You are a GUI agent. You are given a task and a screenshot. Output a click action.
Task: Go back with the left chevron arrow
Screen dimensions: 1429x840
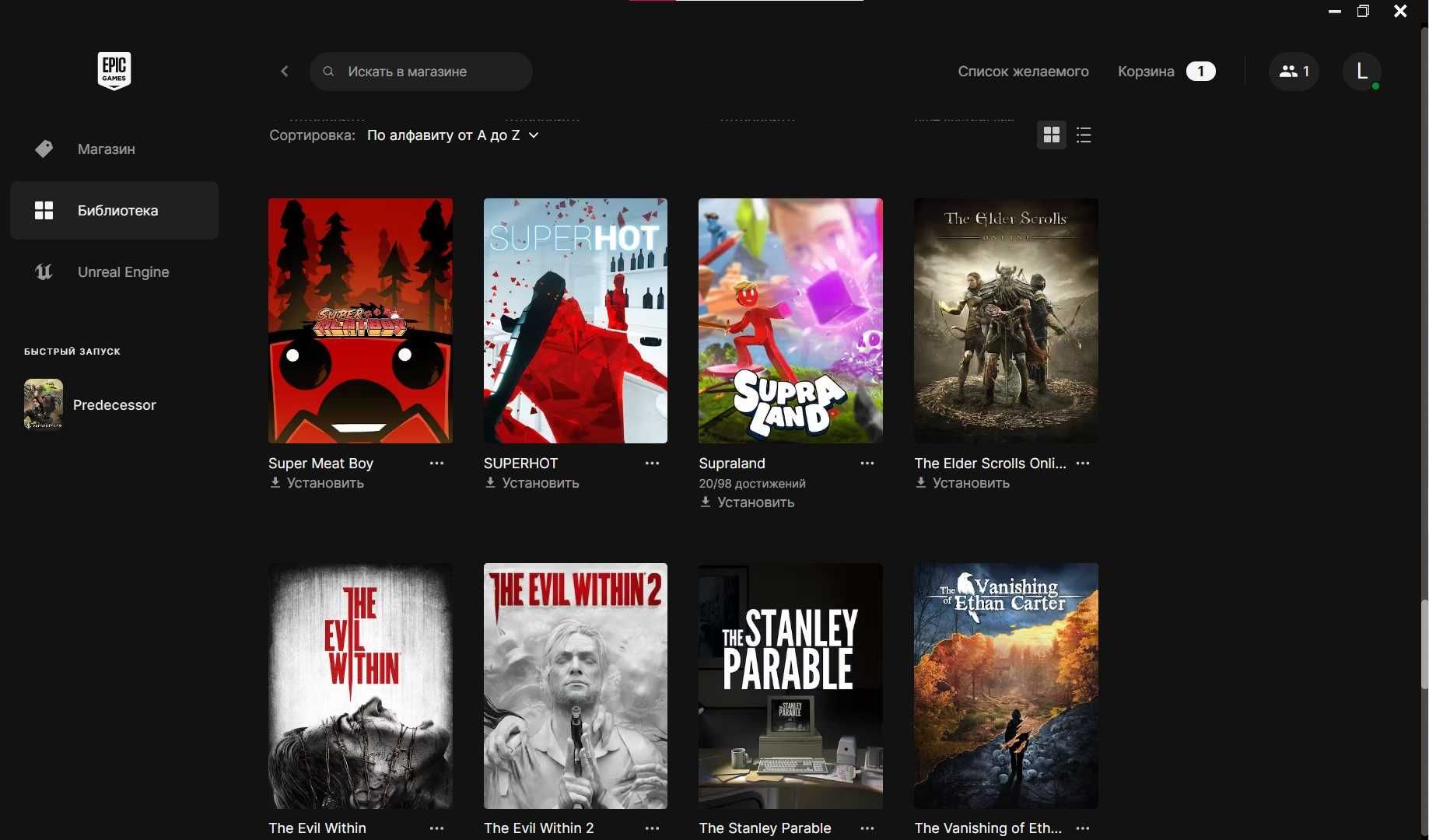coord(285,72)
